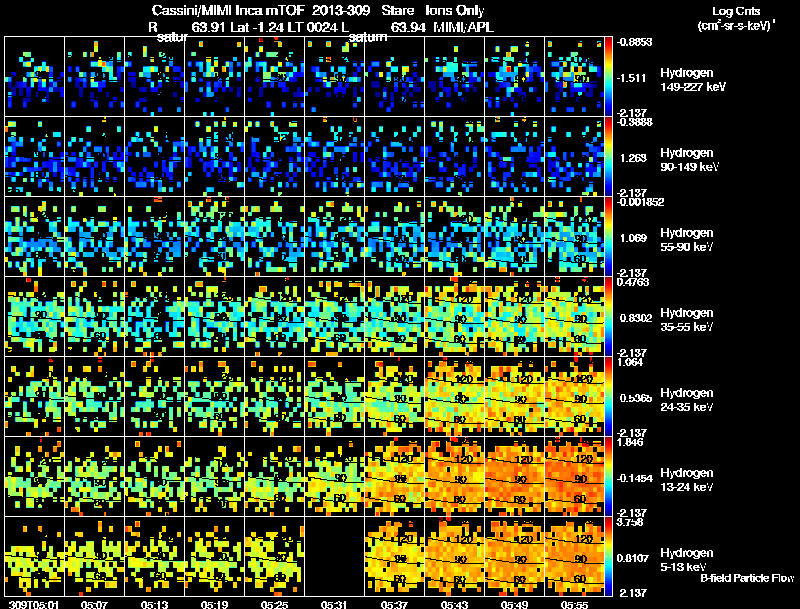The height and width of the screenshot is (609, 800).
Task: Click the '0.8302' colorbar value
Action: (636, 318)
